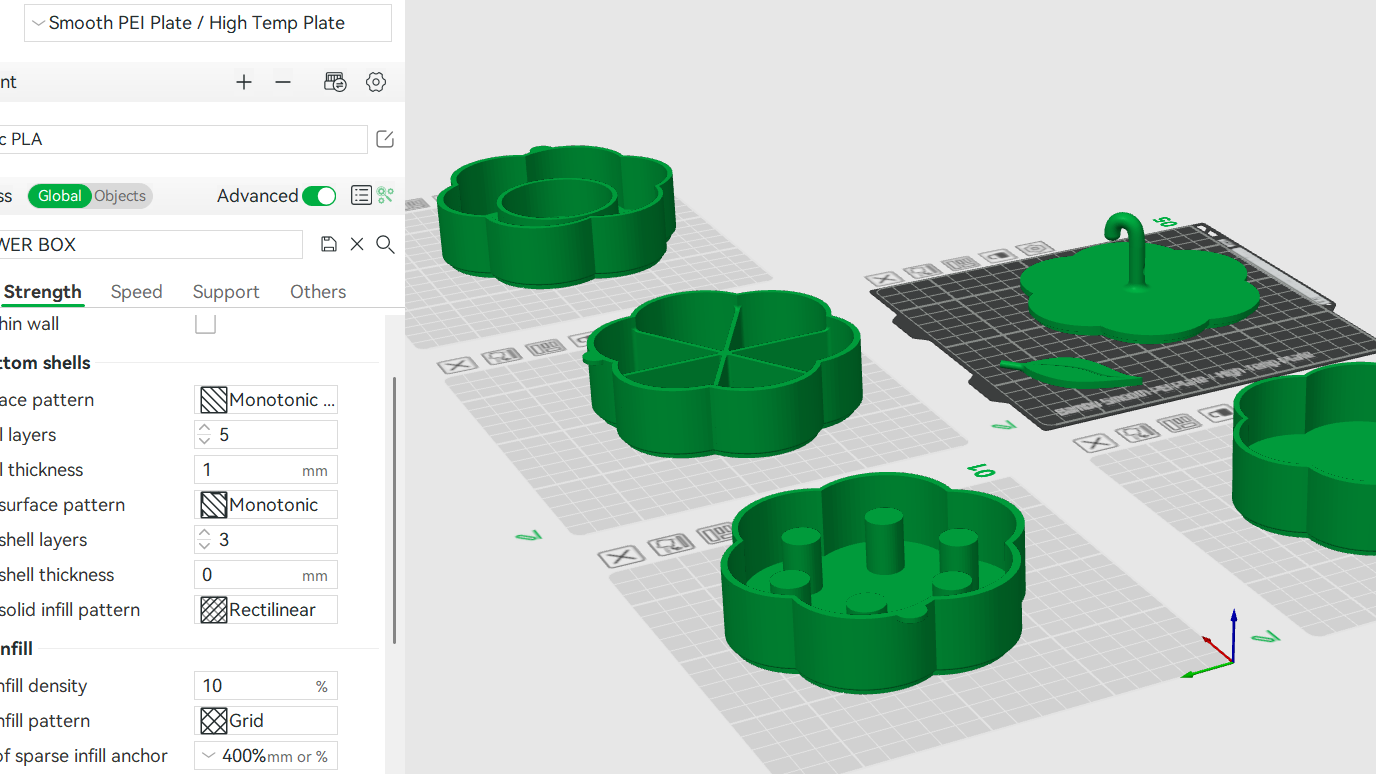Save the process preset with disk icon
Image resolution: width=1376 pixels, height=774 pixels.
coord(329,244)
